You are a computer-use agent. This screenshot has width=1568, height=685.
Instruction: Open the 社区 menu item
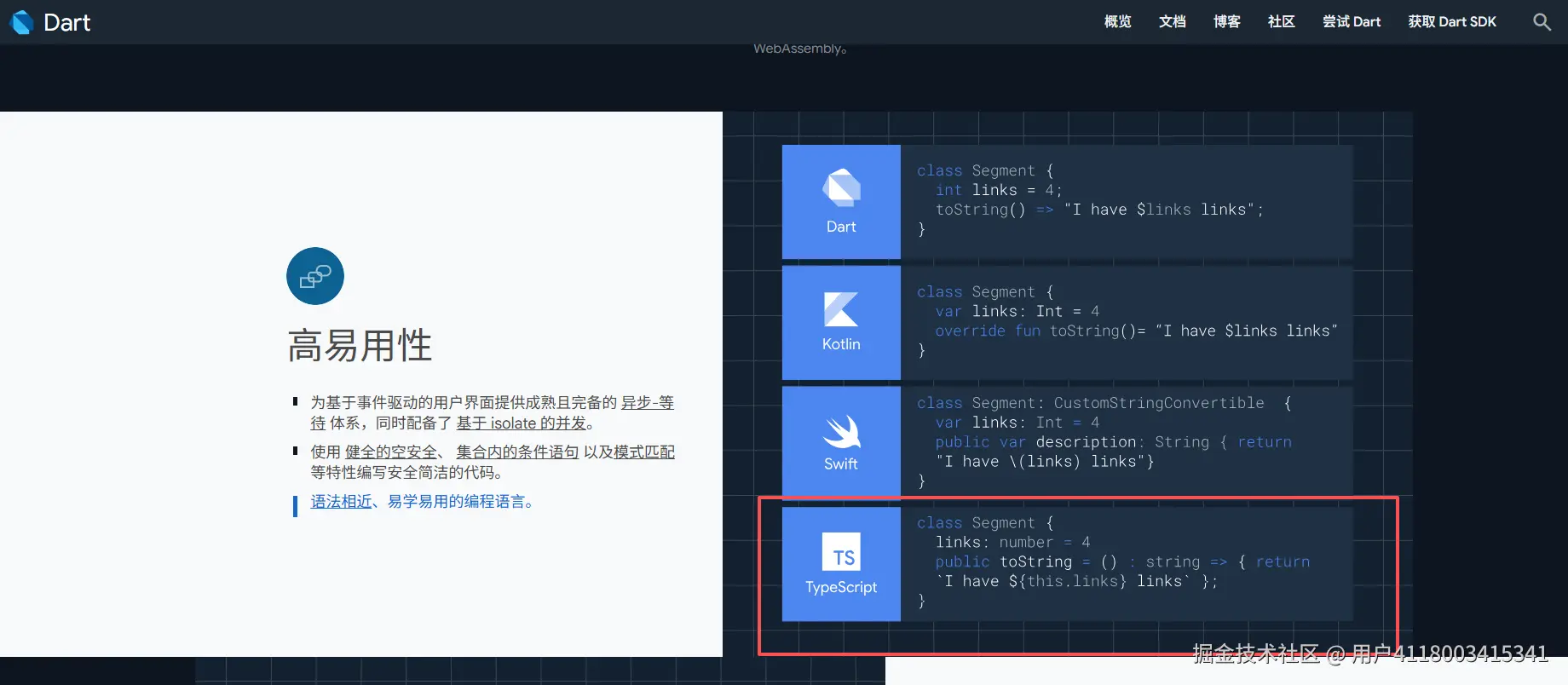click(1282, 22)
